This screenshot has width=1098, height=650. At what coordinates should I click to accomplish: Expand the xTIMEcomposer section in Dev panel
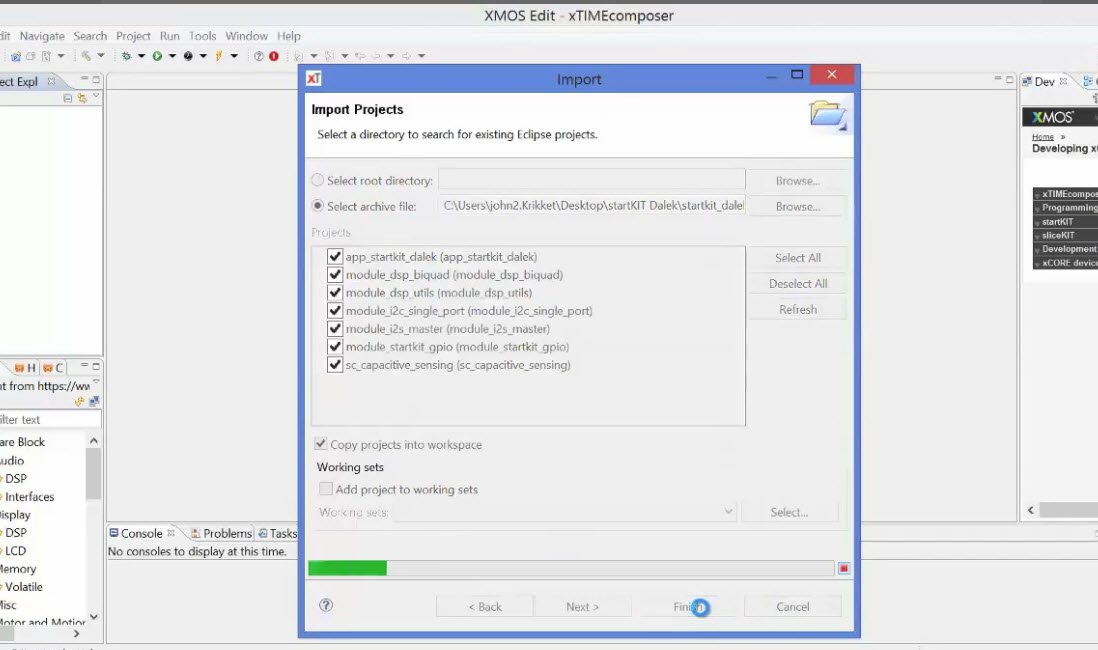1067,194
